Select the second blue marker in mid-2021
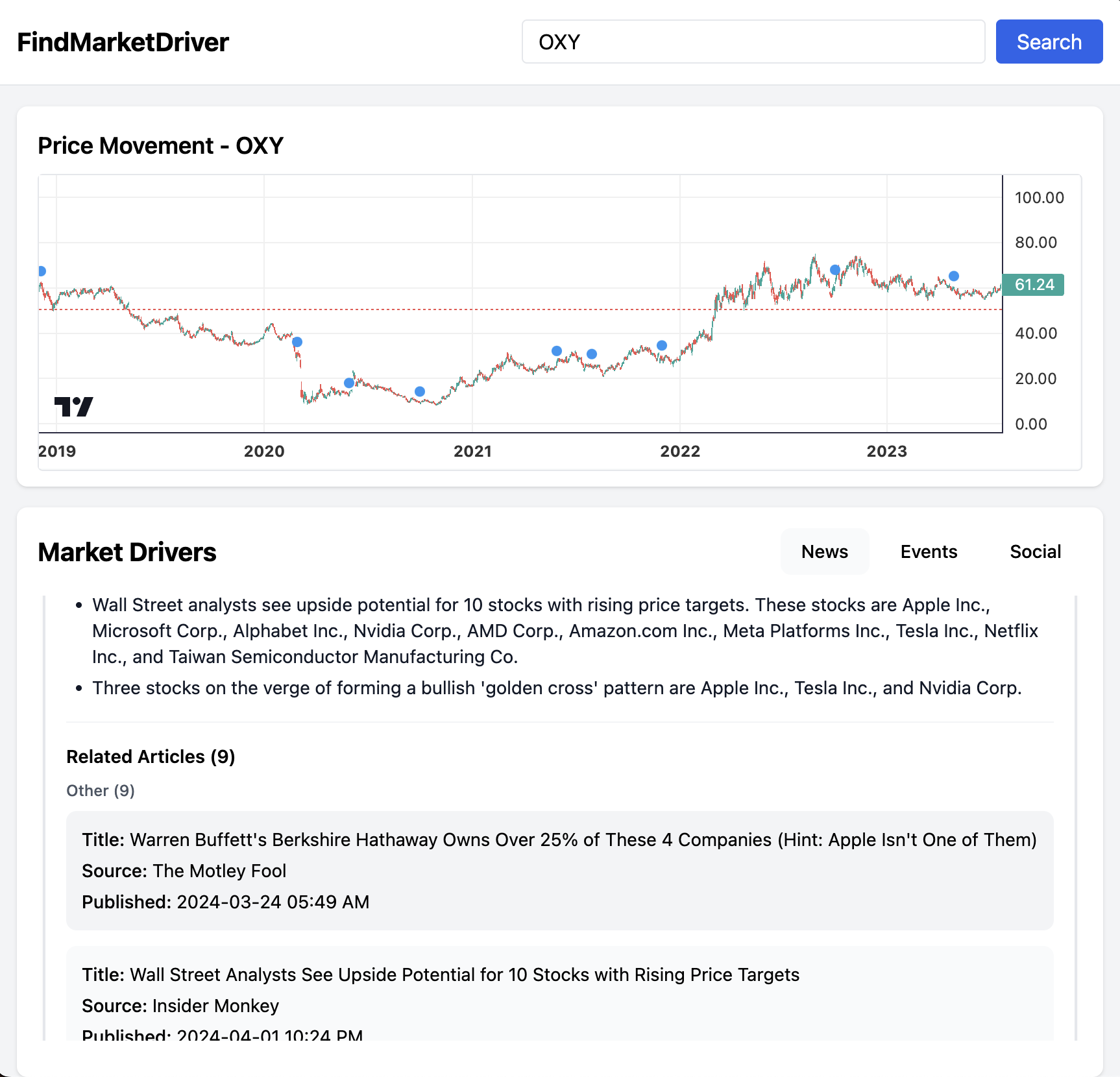This screenshot has height=1077, width=1120. (x=592, y=354)
